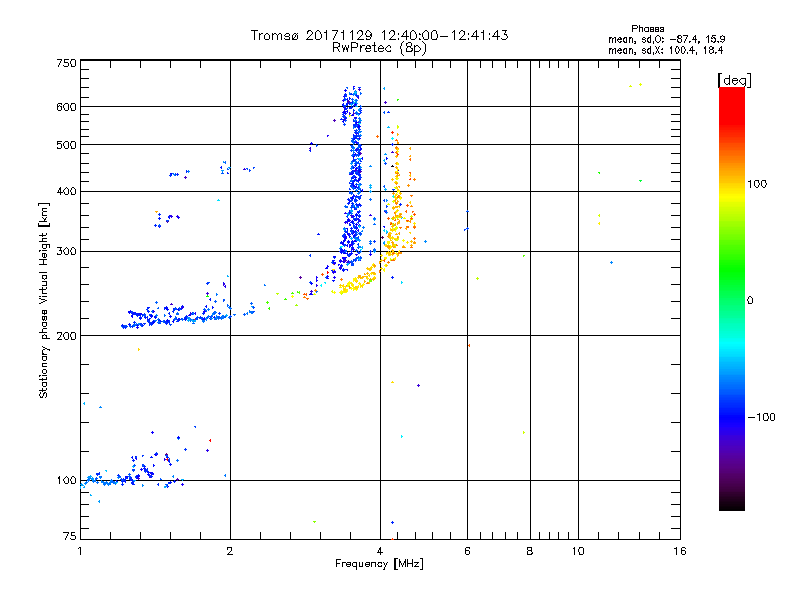The height and width of the screenshot is (600, 800).
Task: Click the x-axis tick label "2"
Action: point(230,551)
